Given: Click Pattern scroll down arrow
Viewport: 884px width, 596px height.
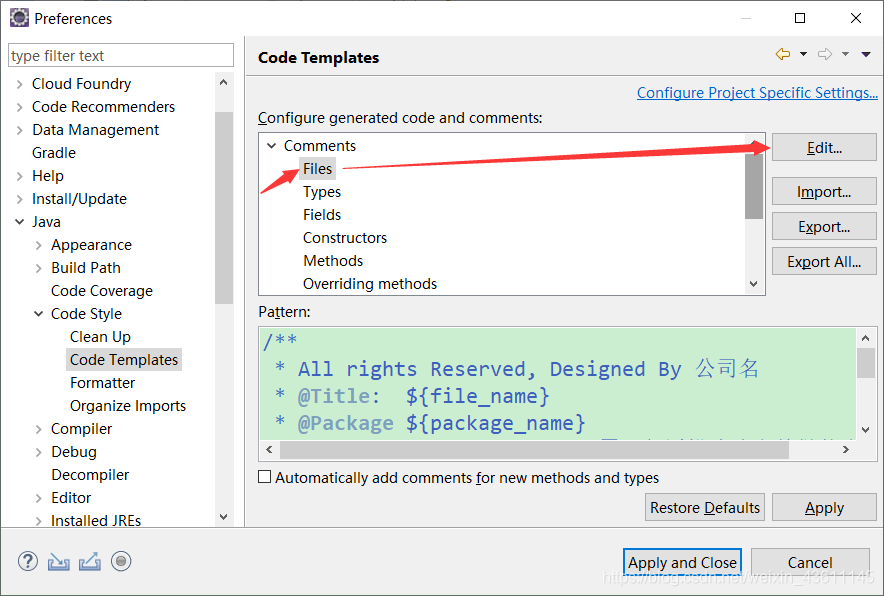Looking at the screenshot, I should tap(866, 430).
